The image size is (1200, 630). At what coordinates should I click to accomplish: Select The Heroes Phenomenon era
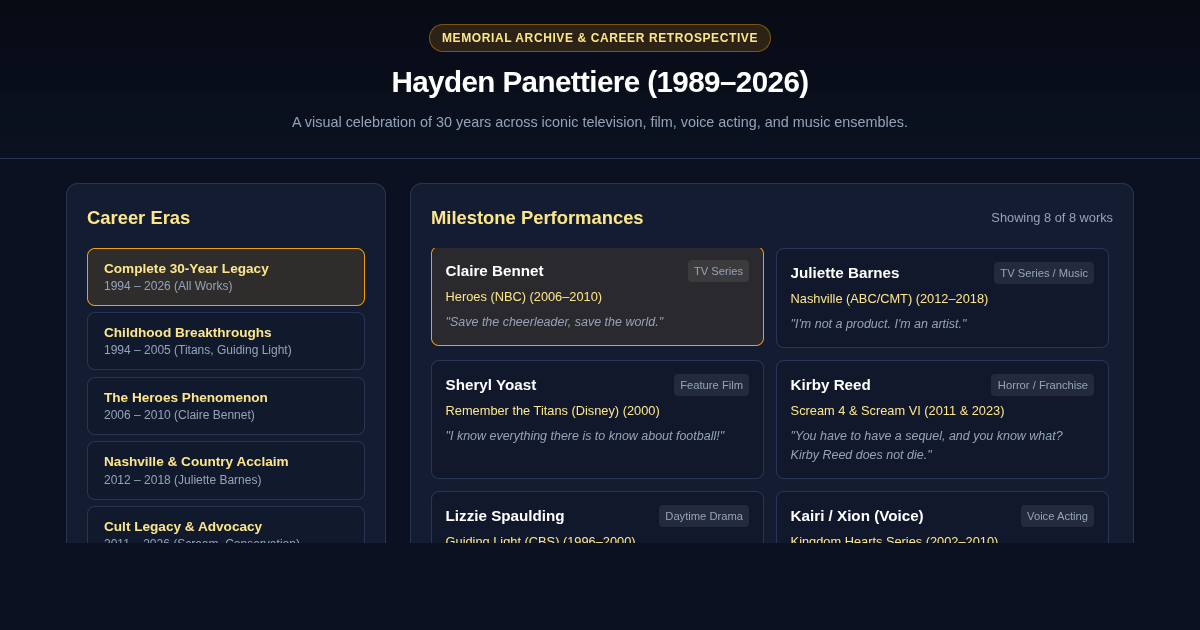tap(226, 406)
